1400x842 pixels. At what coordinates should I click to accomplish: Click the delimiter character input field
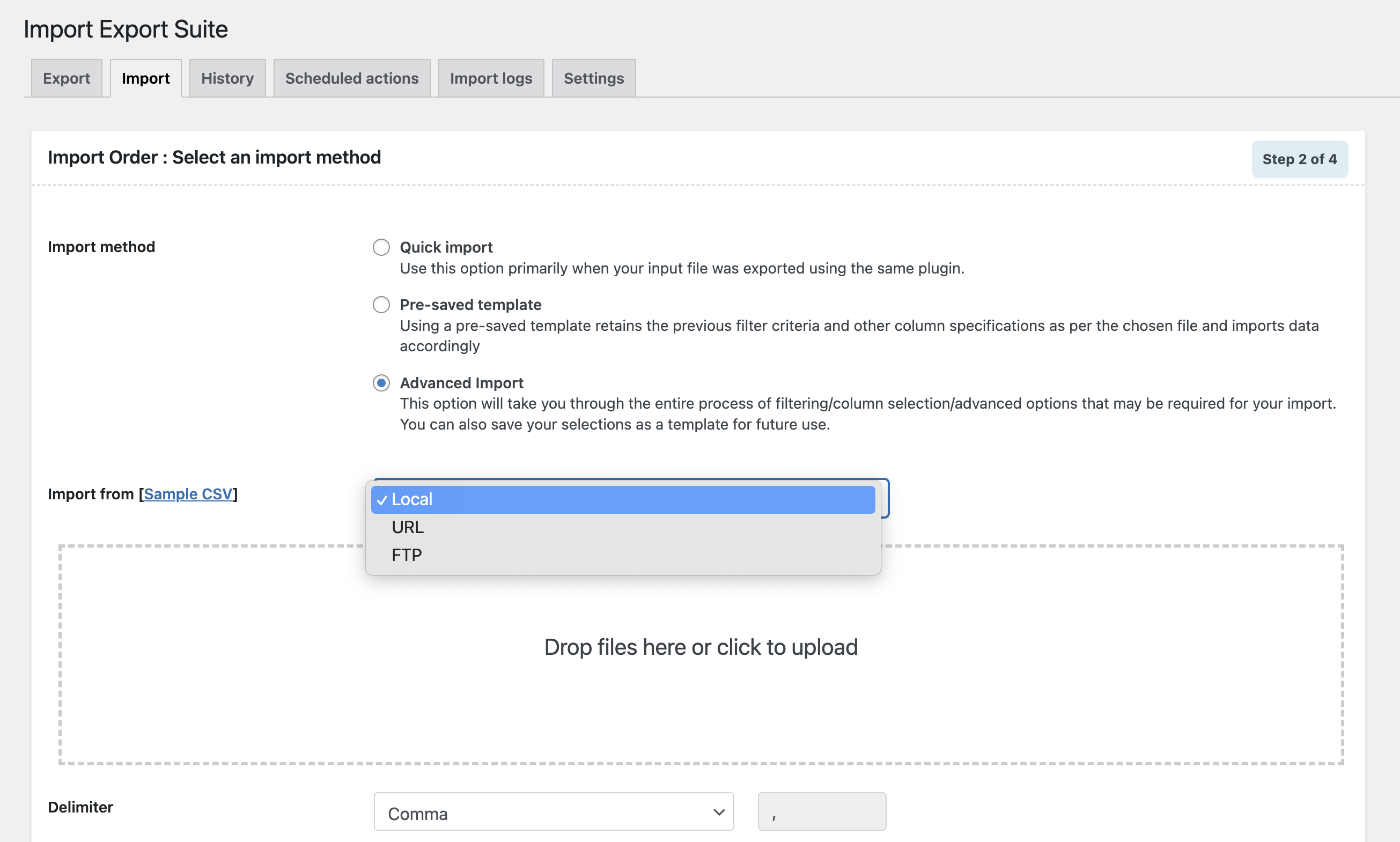pyautogui.click(x=821, y=813)
